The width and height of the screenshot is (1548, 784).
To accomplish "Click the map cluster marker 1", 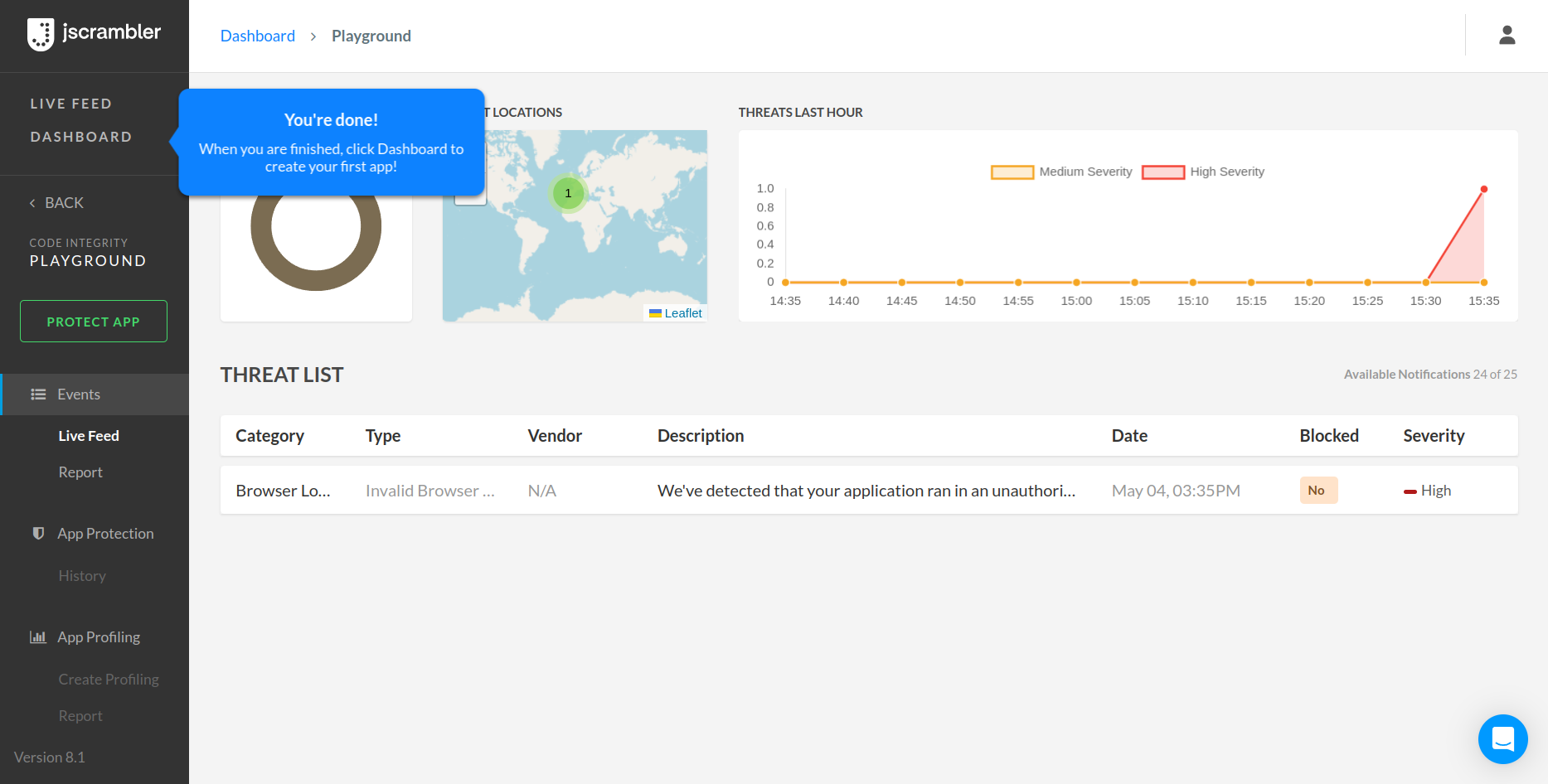I will click(568, 193).
